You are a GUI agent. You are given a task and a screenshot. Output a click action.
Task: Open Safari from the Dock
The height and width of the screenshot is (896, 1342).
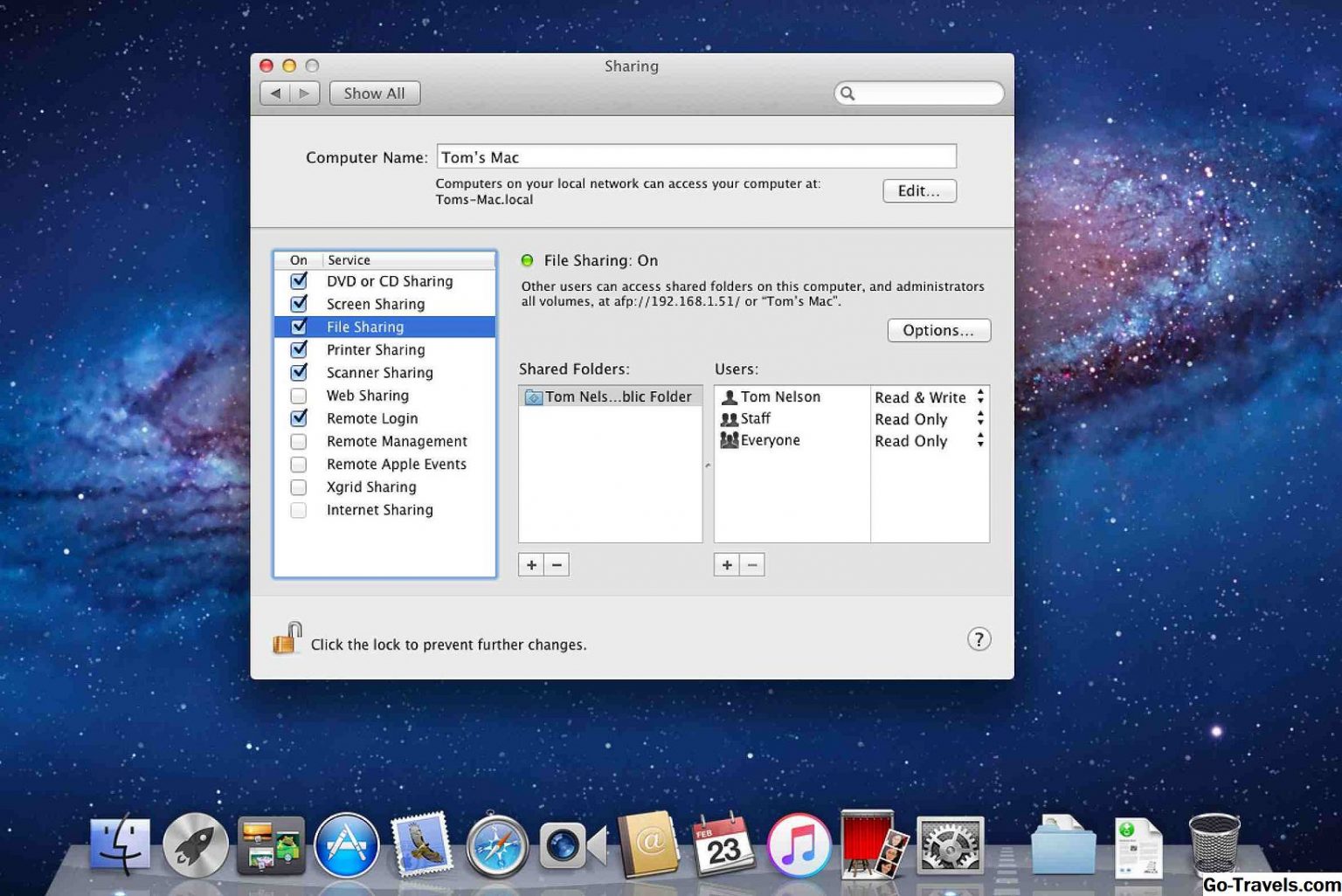(496, 845)
